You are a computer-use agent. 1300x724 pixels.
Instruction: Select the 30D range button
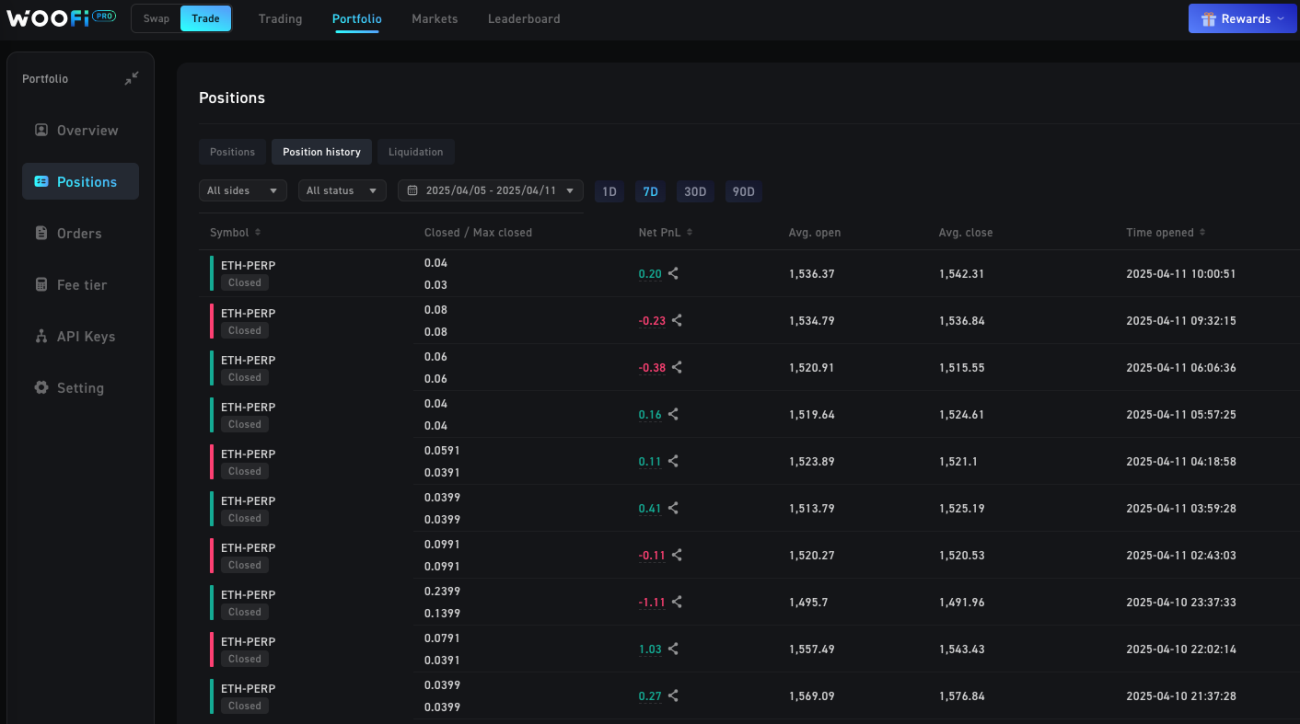(x=695, y=191)
